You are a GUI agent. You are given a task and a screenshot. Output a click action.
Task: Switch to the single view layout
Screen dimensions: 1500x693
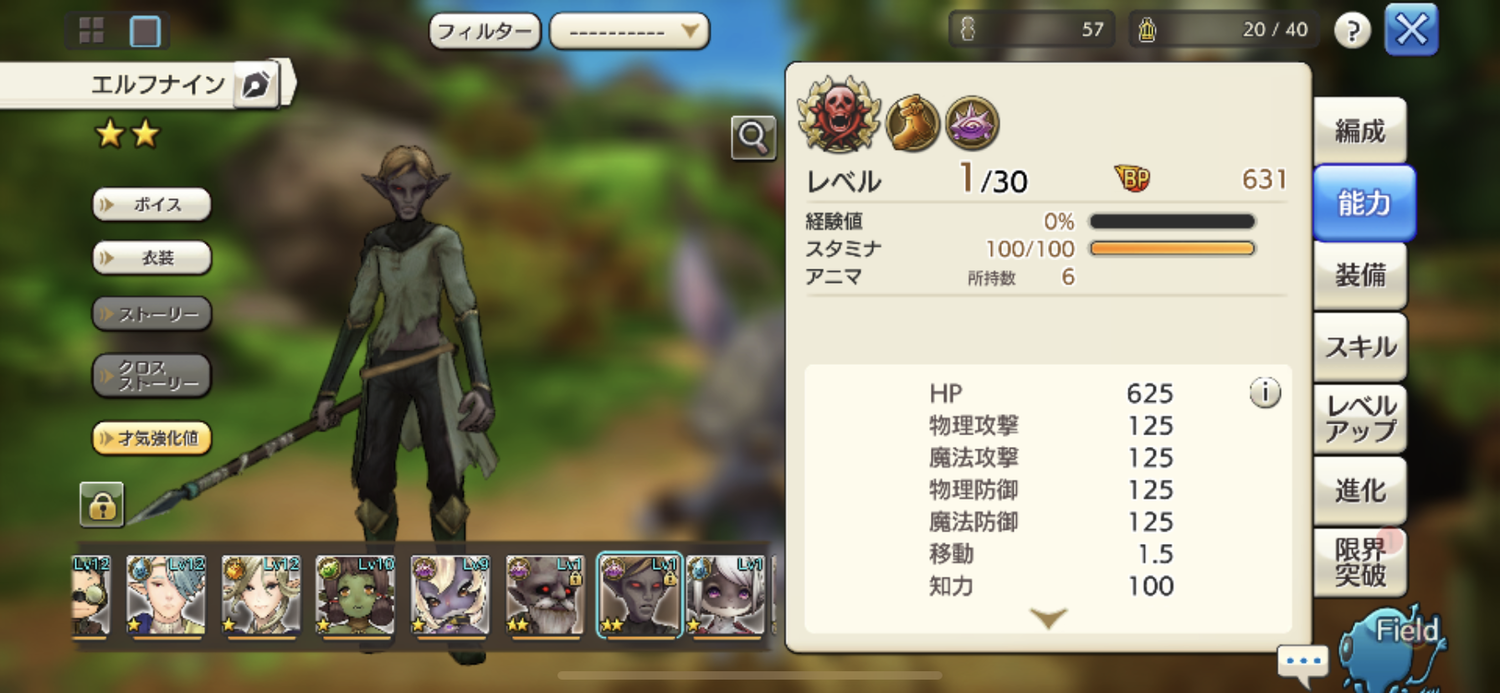[x=145, y=31]
